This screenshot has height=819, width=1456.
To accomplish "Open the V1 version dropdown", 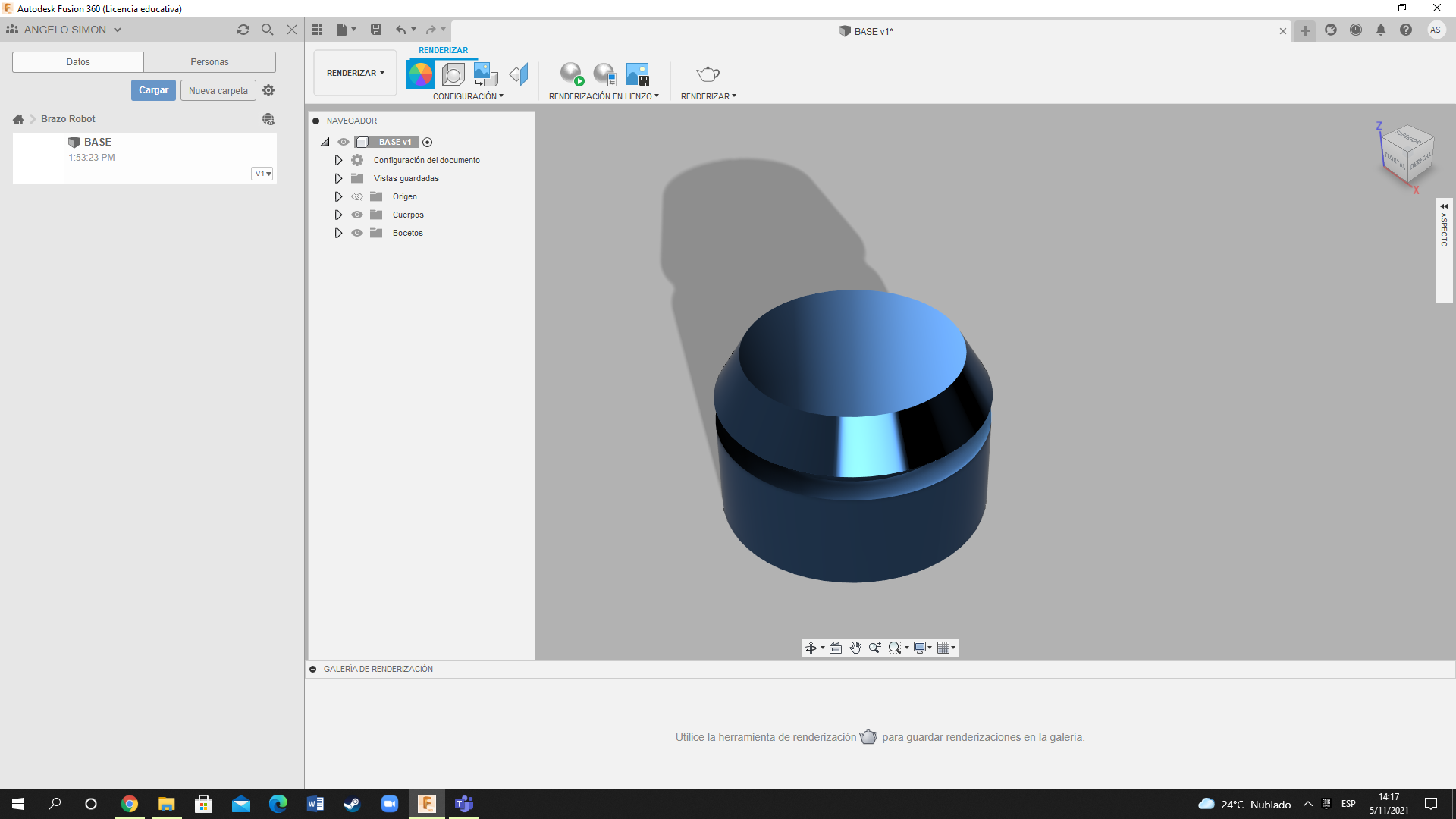I will [262, 174].
